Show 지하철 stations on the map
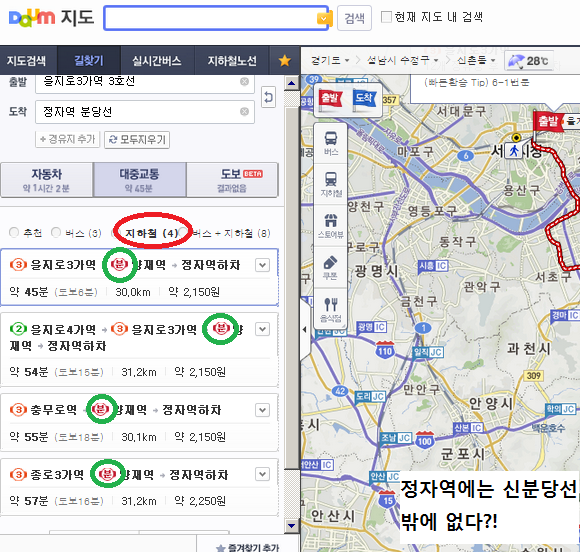The height and width of the screenshot is (552, 580). (331, 184)
